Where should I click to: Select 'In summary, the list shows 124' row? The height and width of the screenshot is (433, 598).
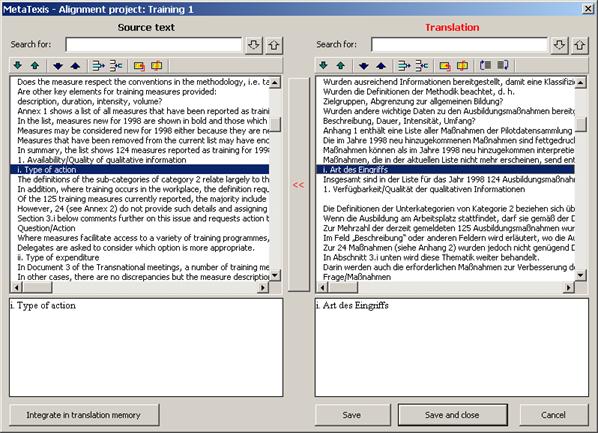(140, 150)
